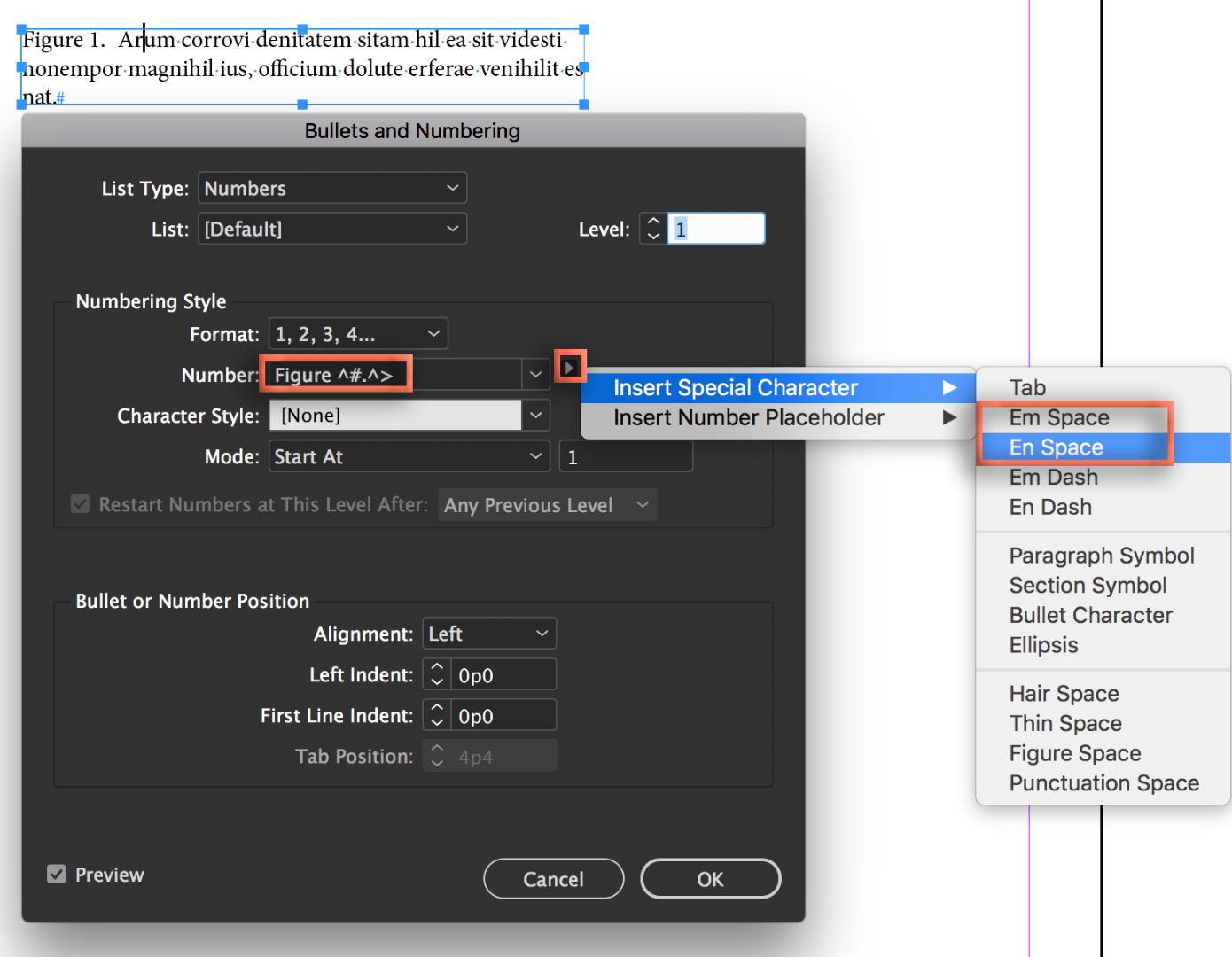1232x957 pixels.
Task: Click the Tab Position value field
Action: (503, 756)
